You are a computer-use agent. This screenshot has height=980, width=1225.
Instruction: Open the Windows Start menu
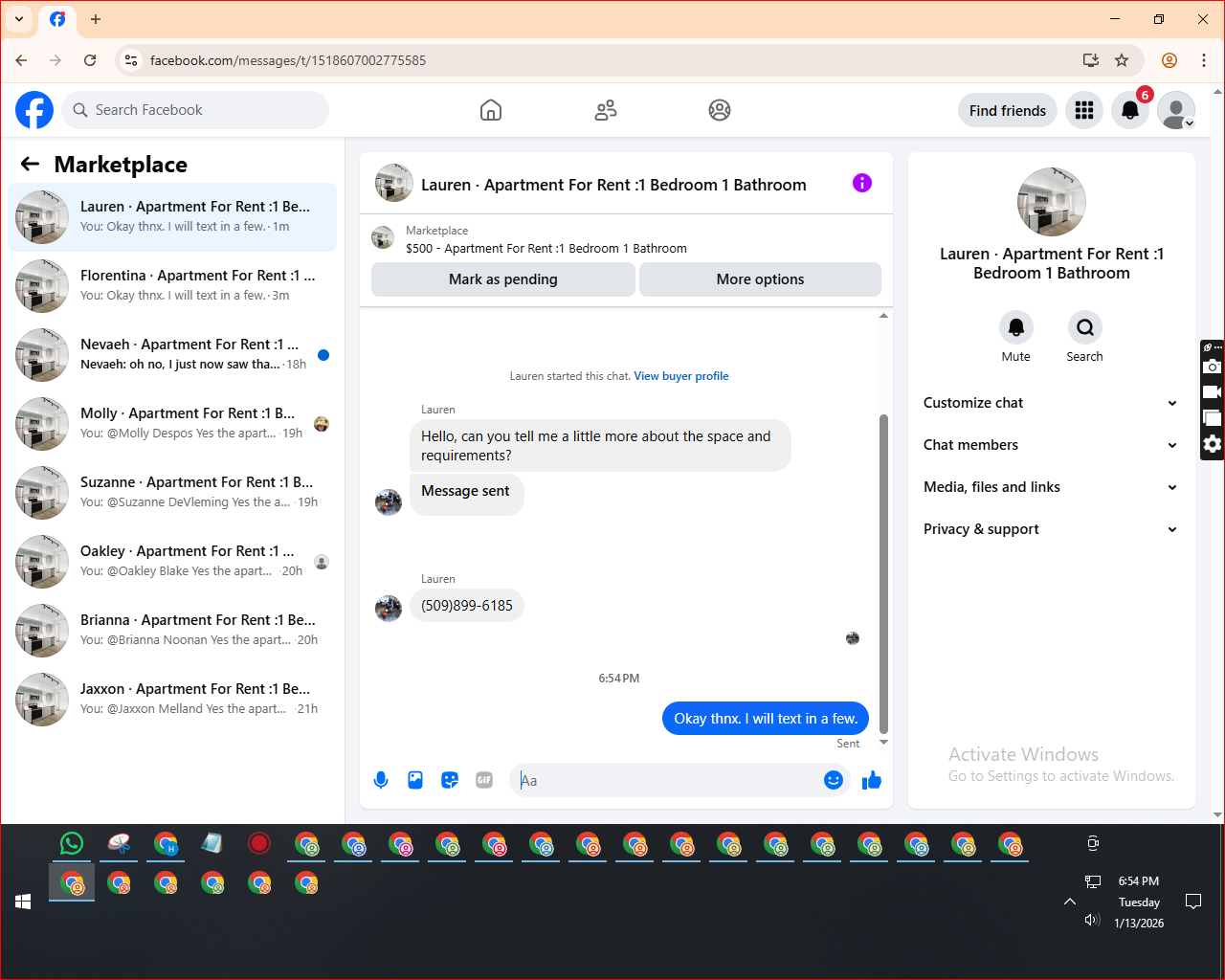[23, 902]
